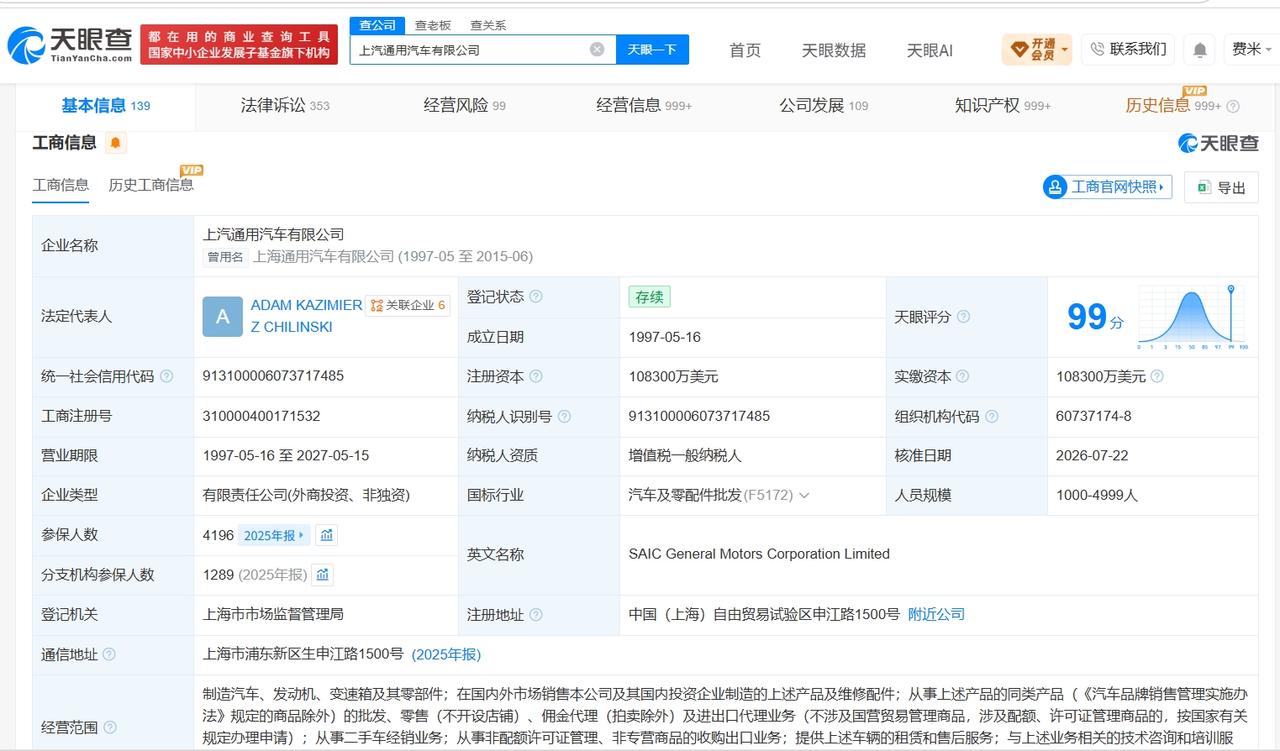The image size is (1280, 751).
Task: Open help icon beside 组织机构代码
Action: [991, 416]
